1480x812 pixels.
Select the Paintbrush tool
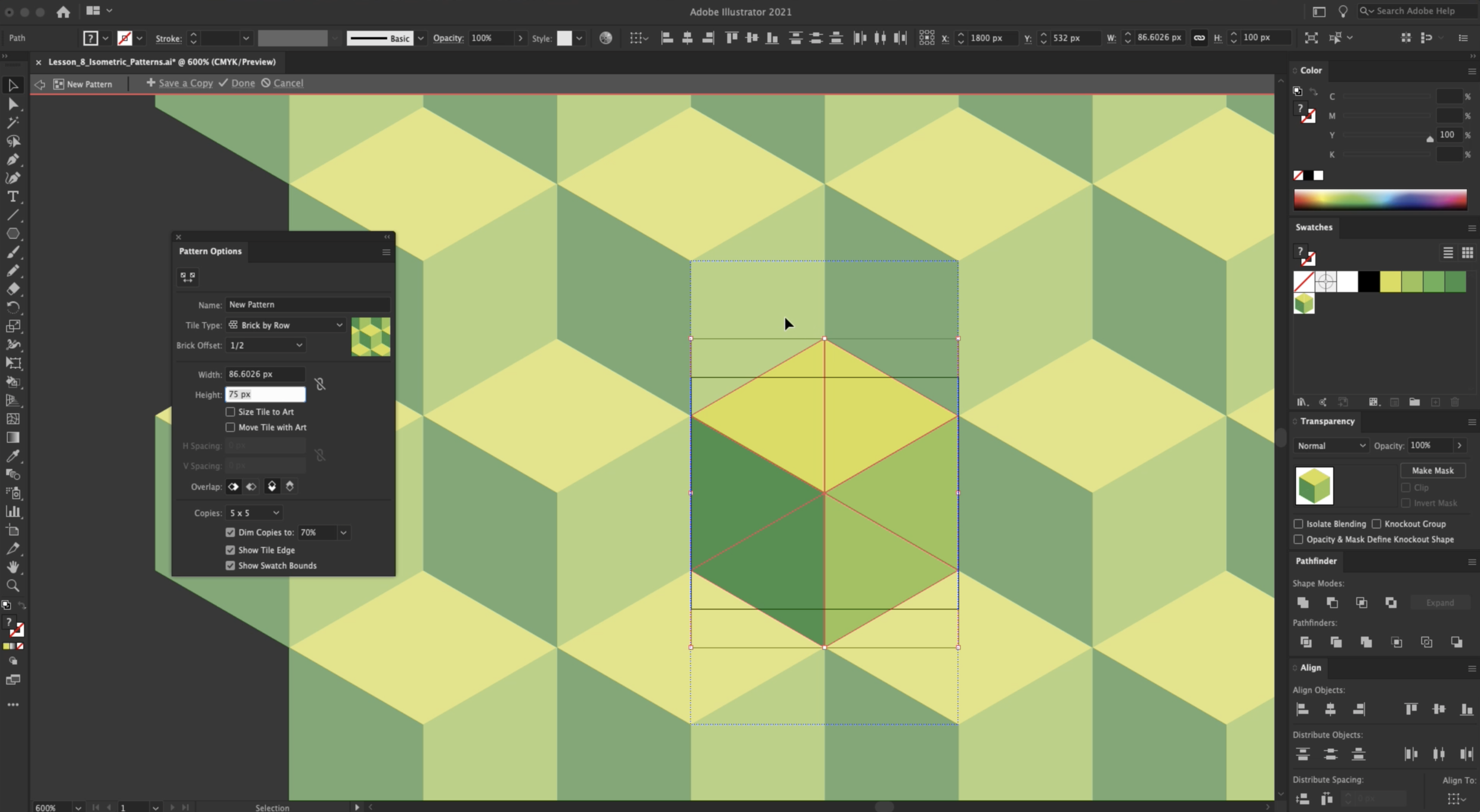pyautogui.click(x=13, y=252)
